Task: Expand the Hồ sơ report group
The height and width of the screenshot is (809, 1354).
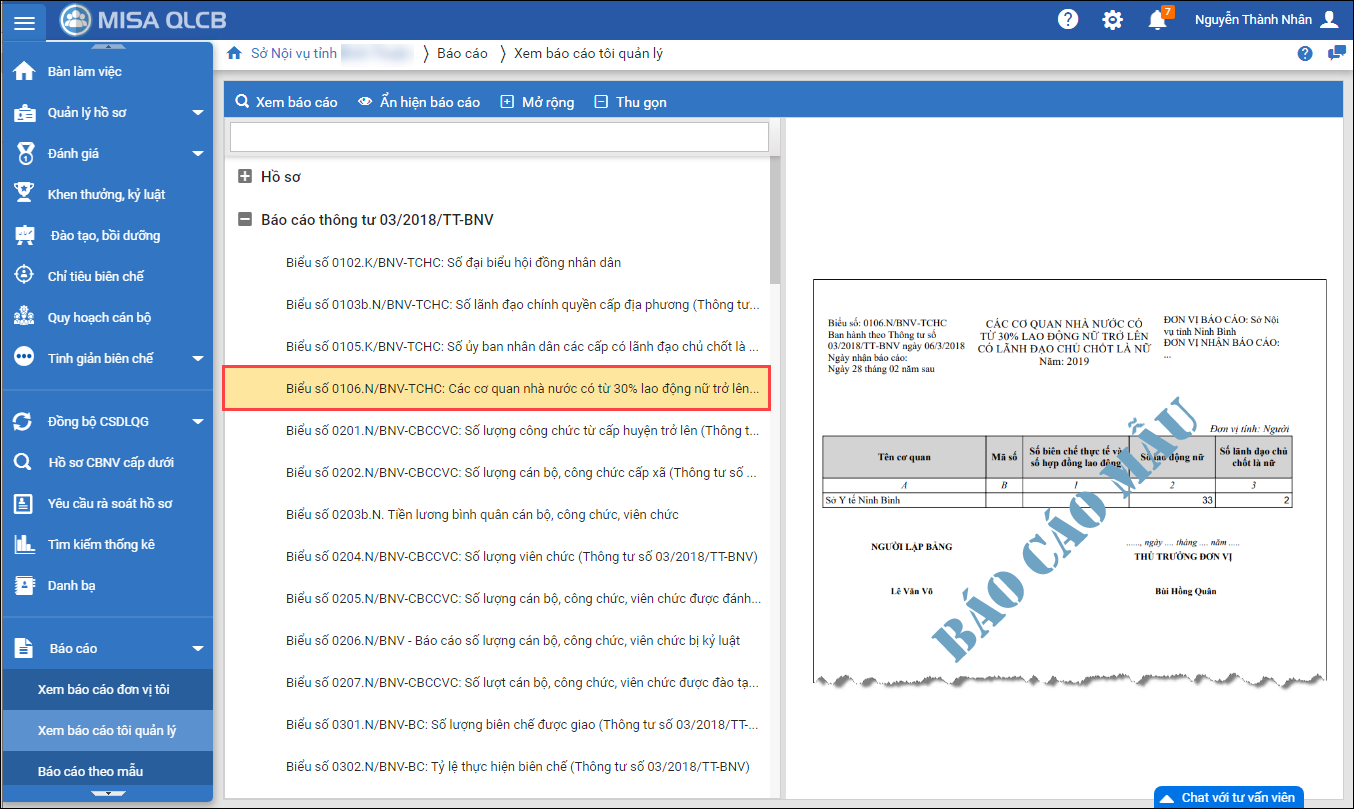Action: click(245, 177)
